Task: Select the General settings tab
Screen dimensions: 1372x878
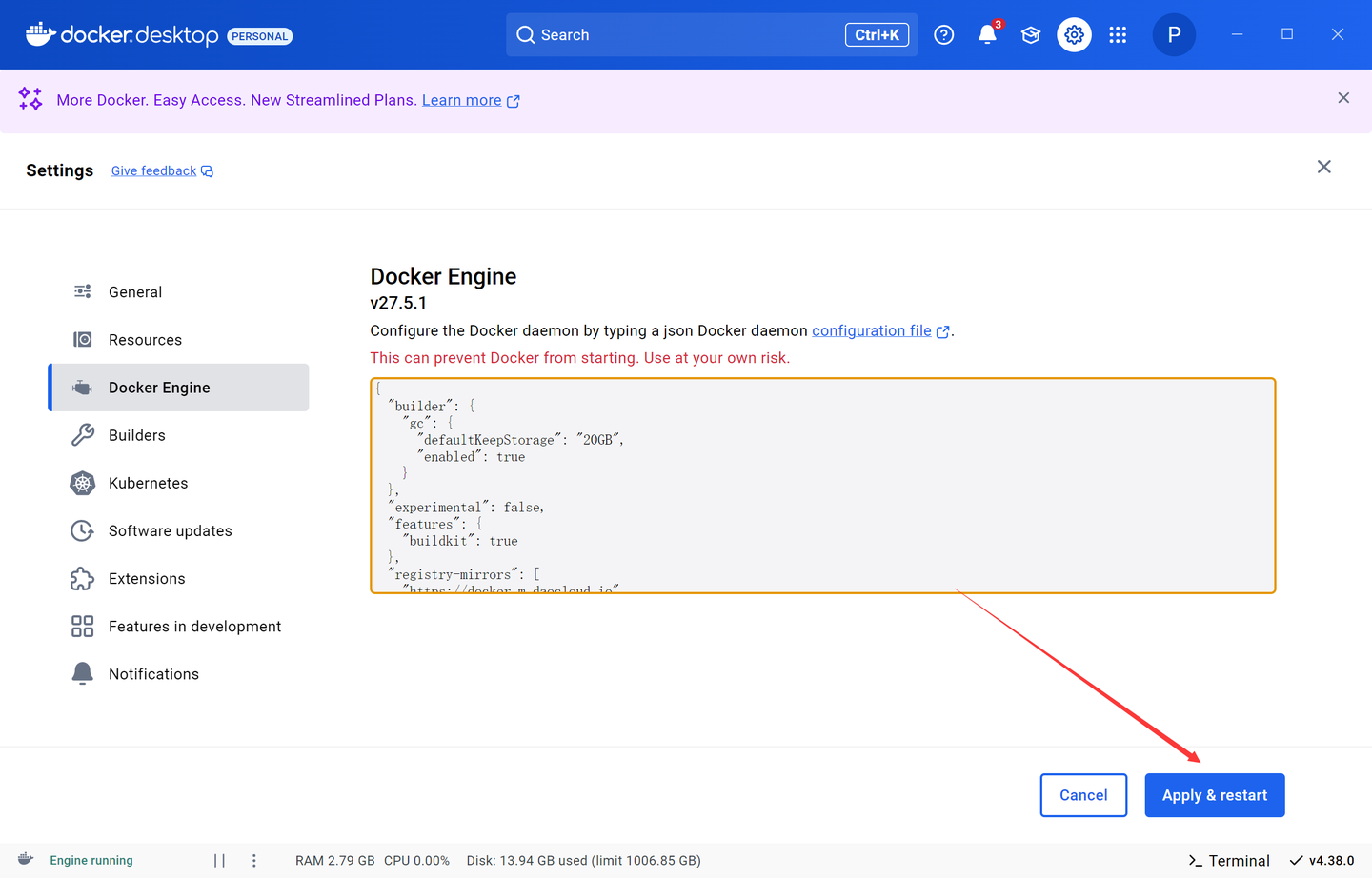Action: (x=135, y=292)
